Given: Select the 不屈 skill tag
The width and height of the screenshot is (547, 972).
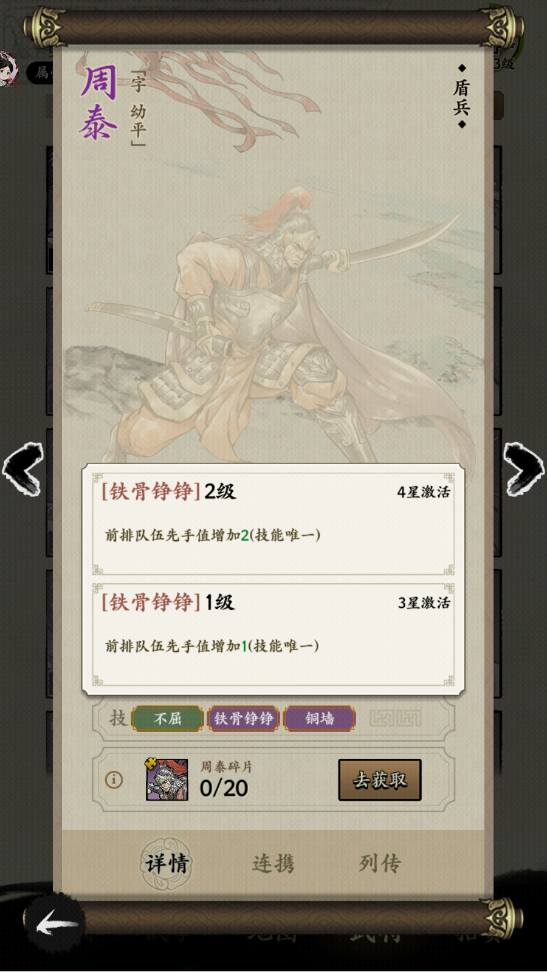Looking at the screenshot, I should (x=167, y=718).
